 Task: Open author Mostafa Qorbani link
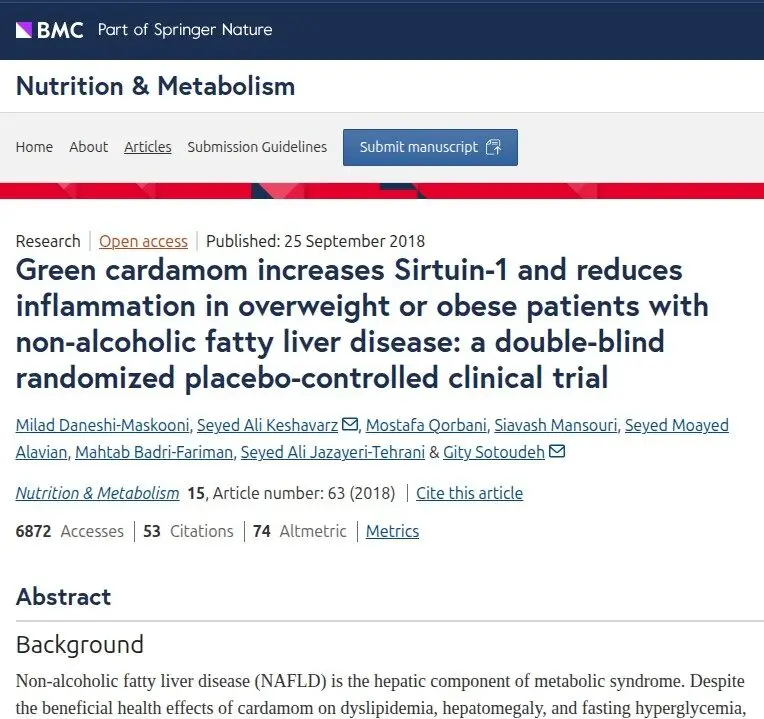pyautogui.click(x=426, y=425)
